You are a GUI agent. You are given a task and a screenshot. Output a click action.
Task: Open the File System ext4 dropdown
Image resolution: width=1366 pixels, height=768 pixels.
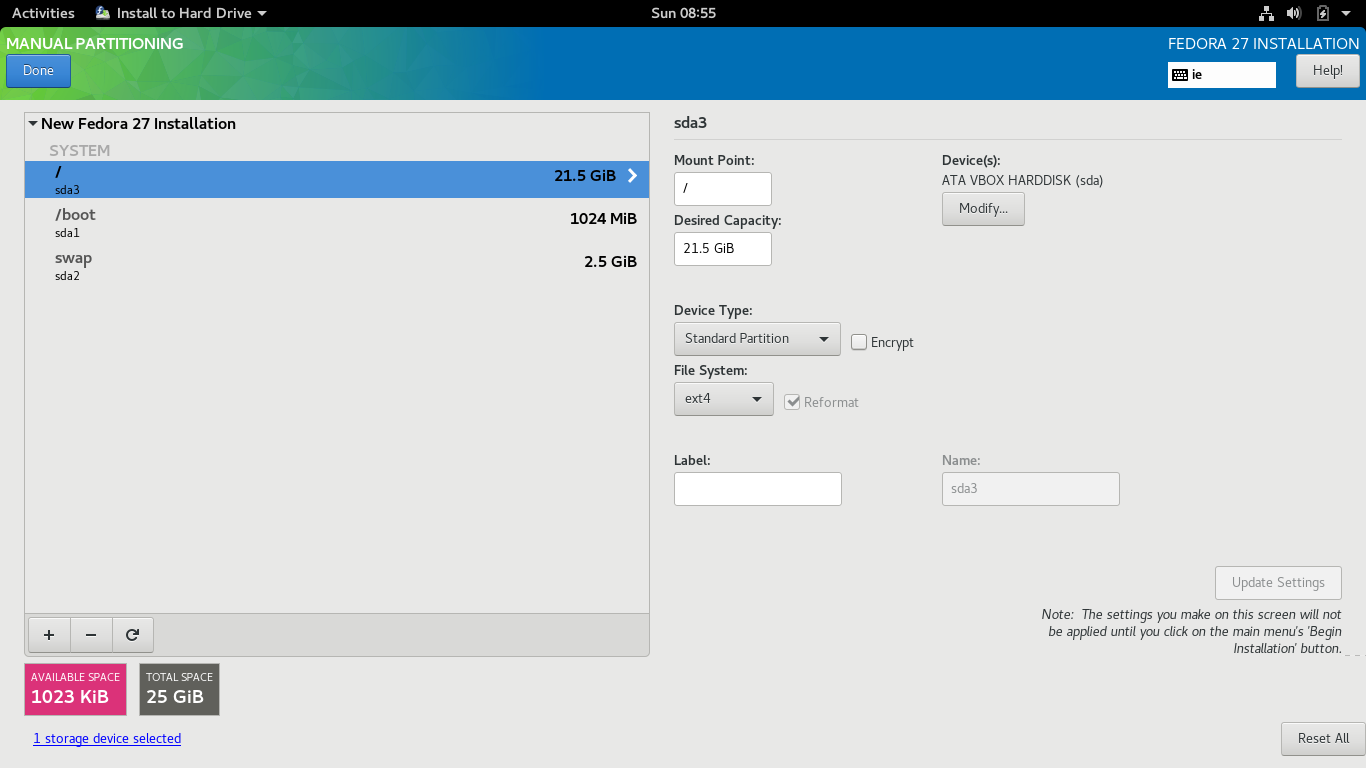click(x=723, y=399)
